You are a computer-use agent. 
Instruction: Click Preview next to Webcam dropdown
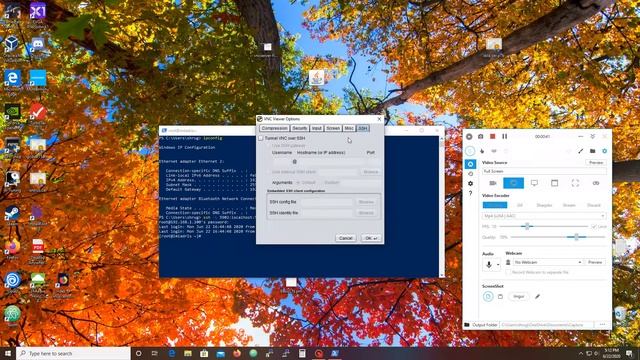pos(595,262)
